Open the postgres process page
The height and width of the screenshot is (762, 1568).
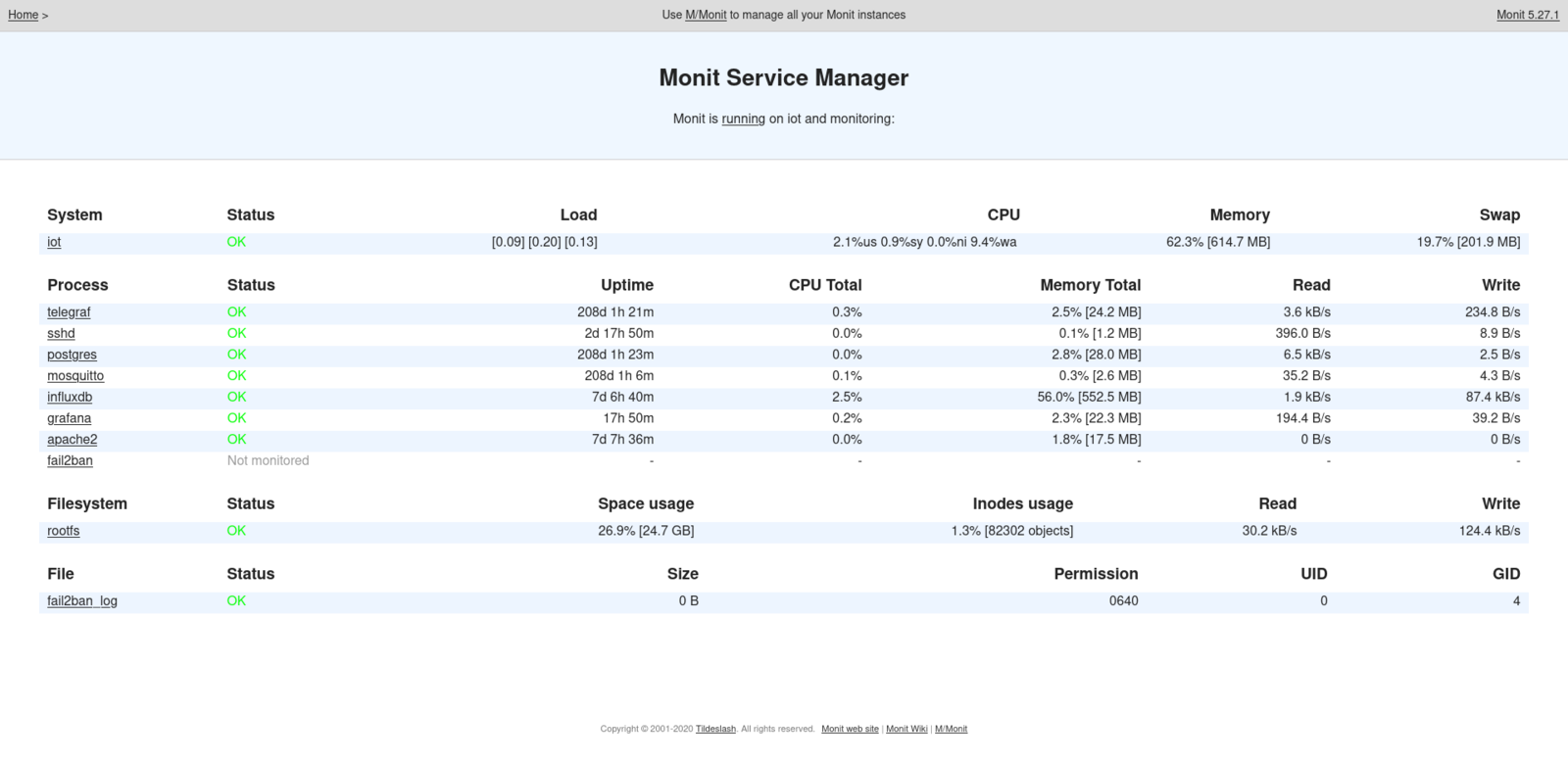72,355
